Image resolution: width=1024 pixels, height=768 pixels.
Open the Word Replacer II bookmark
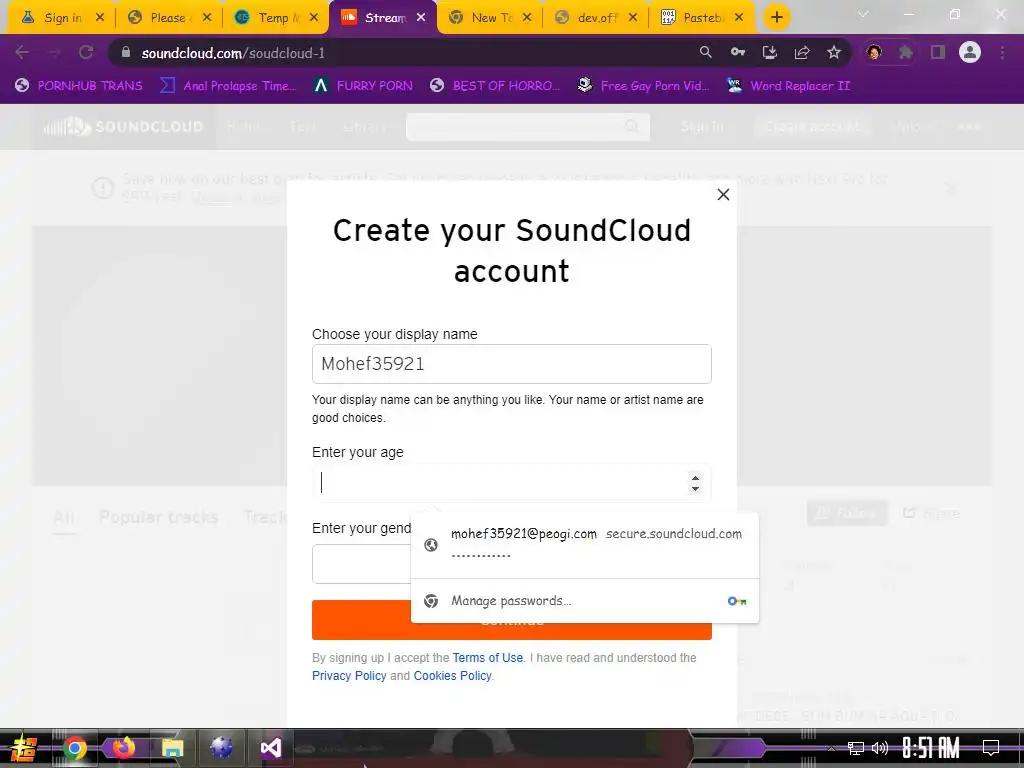tap(788, 86)
